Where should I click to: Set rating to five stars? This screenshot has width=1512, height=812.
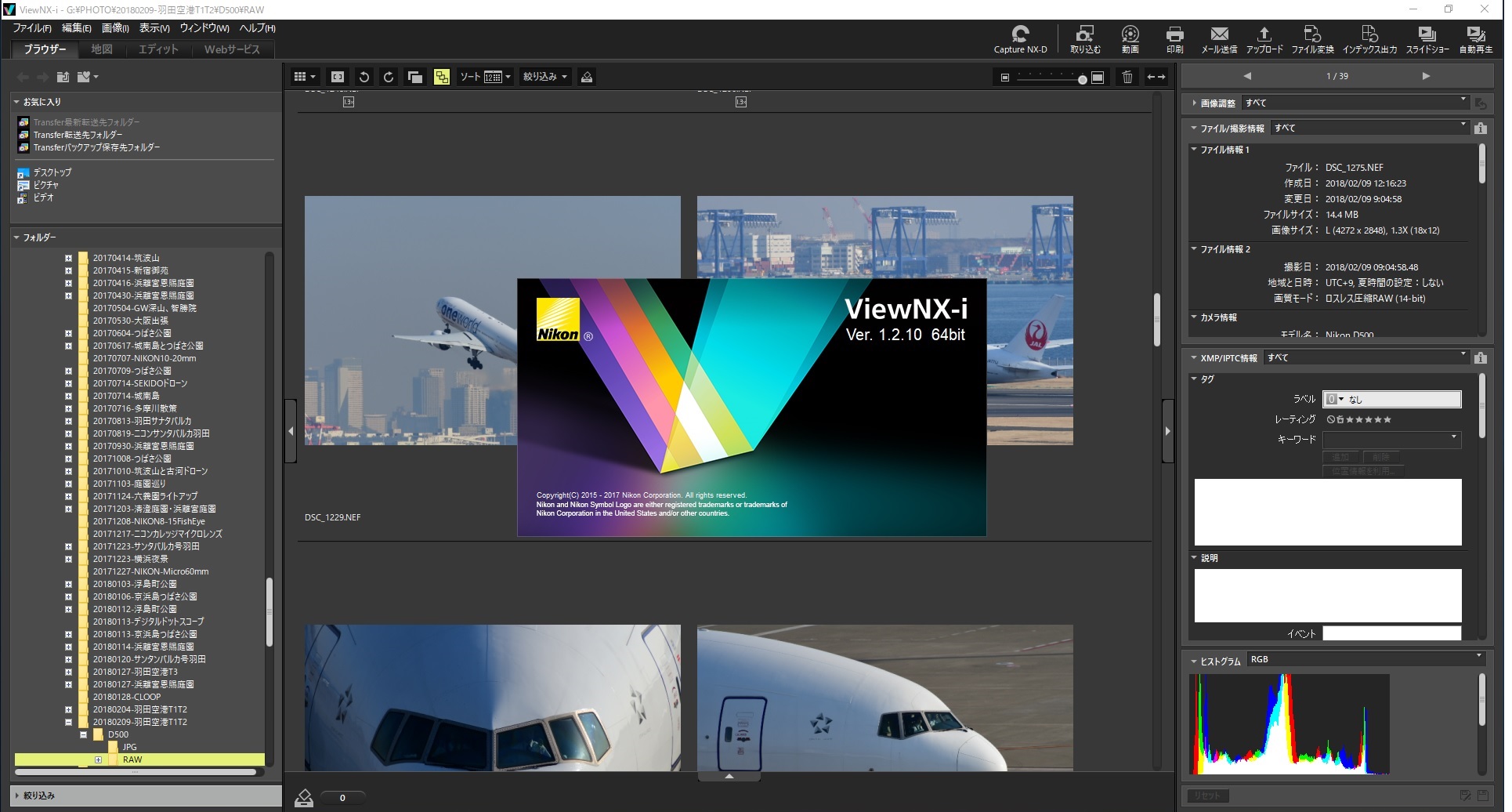(1387, 420)
